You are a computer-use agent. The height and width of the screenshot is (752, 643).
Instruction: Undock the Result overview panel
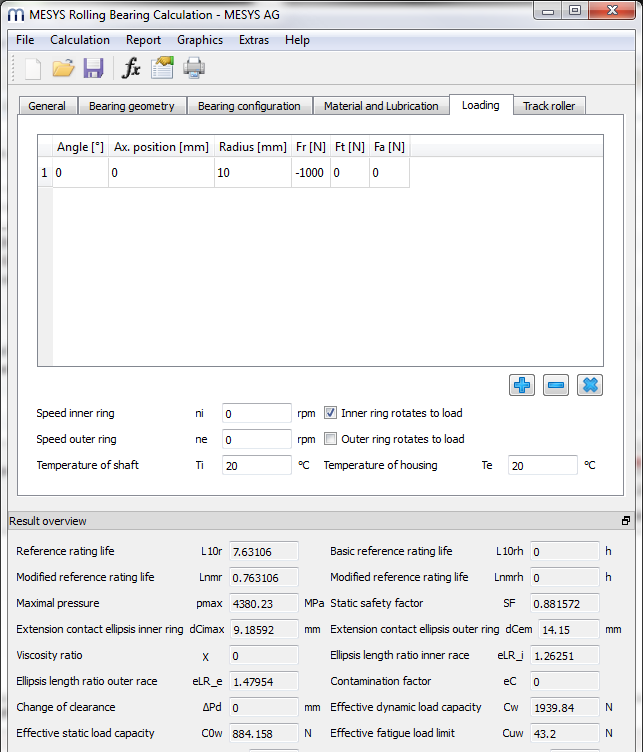coord(626,521)
